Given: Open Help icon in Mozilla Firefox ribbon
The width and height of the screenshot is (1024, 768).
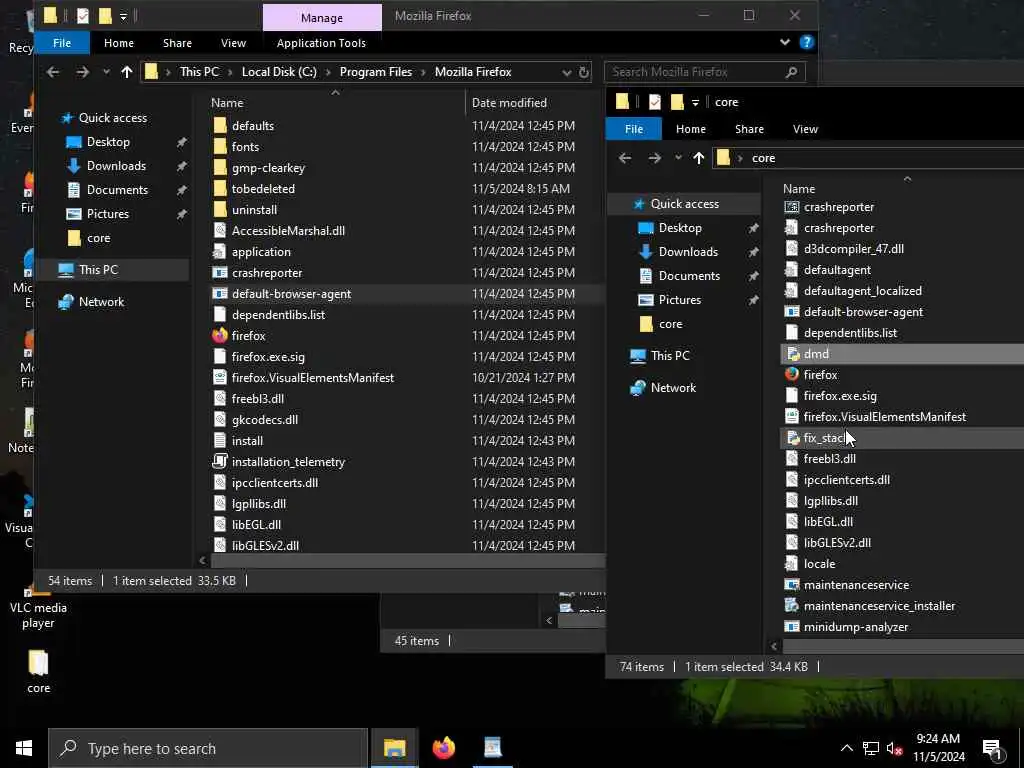Looking at the screenshot, I should click(807, 42).
